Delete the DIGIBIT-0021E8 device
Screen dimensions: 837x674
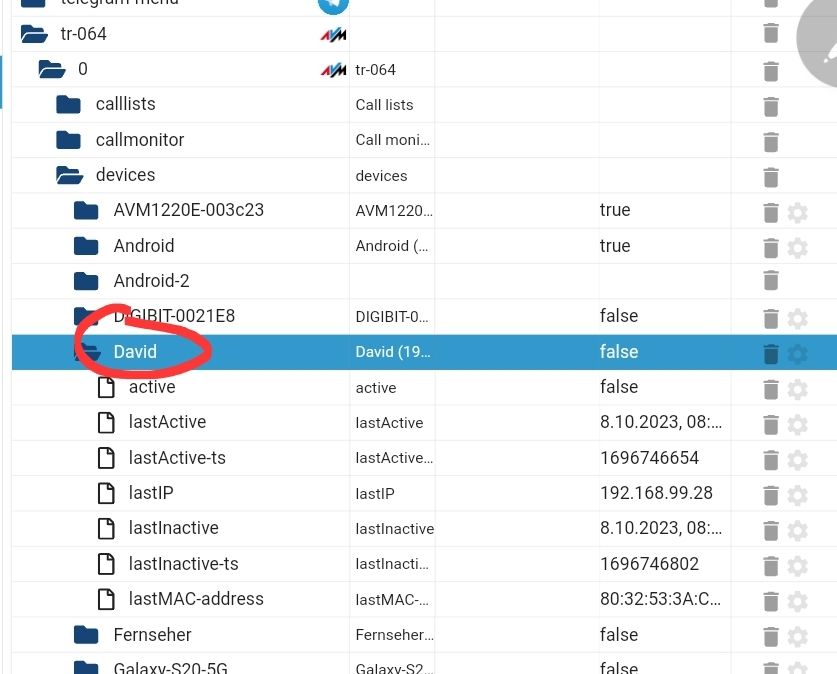pos(771,319)
